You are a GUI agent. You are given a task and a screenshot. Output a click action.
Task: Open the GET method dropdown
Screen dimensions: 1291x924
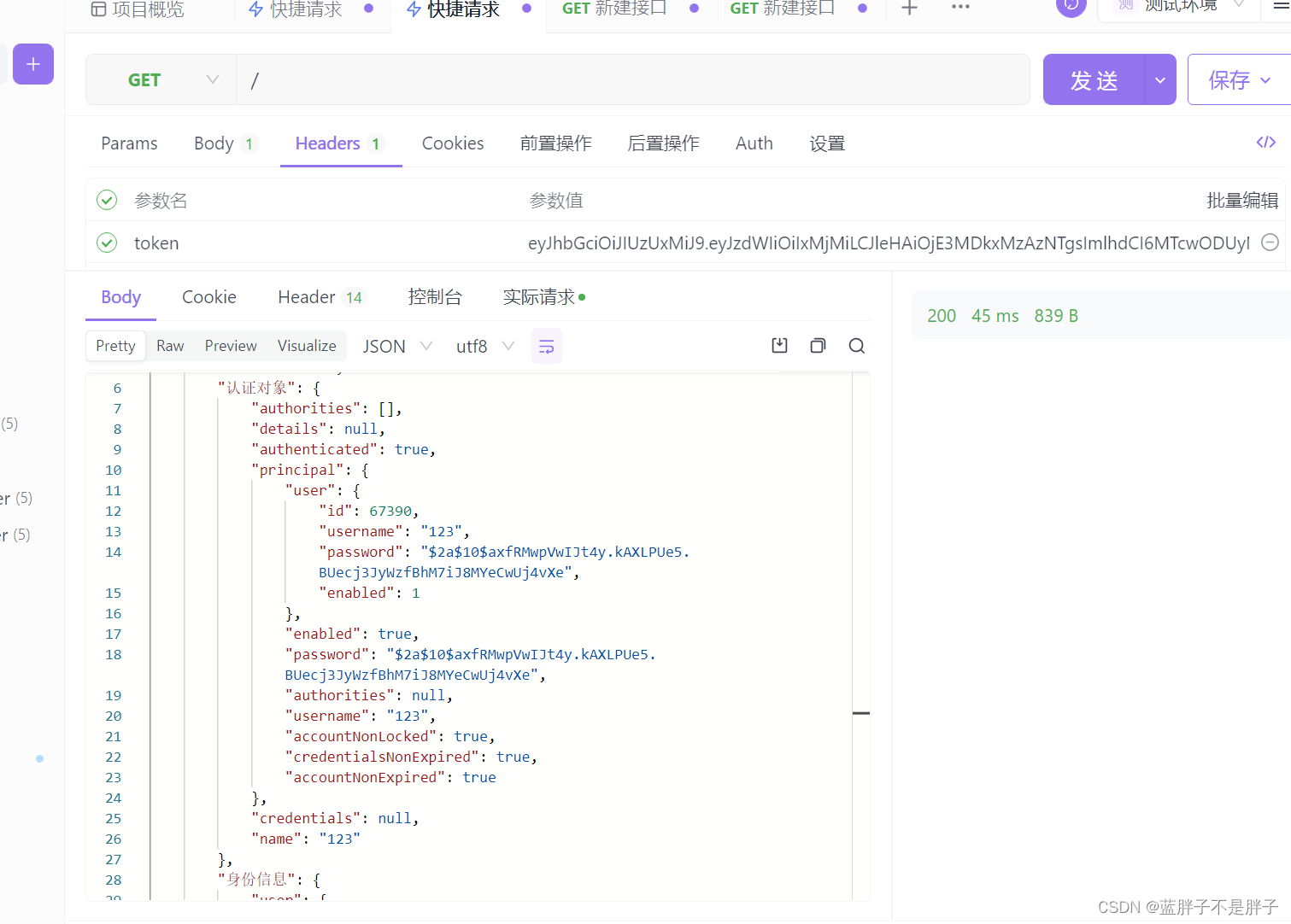click(161, 79)
